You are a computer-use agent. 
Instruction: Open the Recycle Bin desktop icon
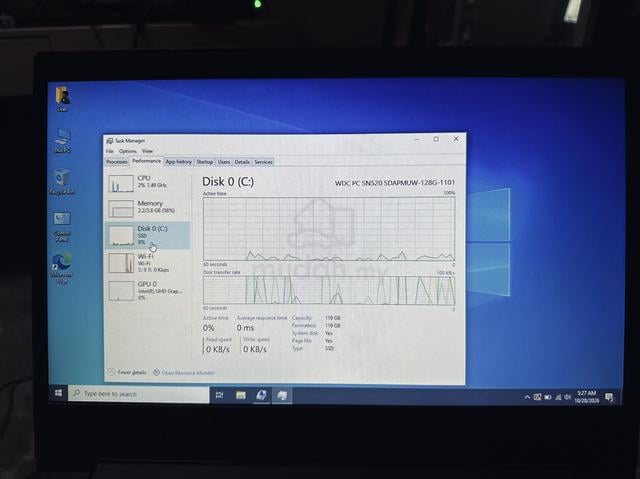tap(62, 182)
